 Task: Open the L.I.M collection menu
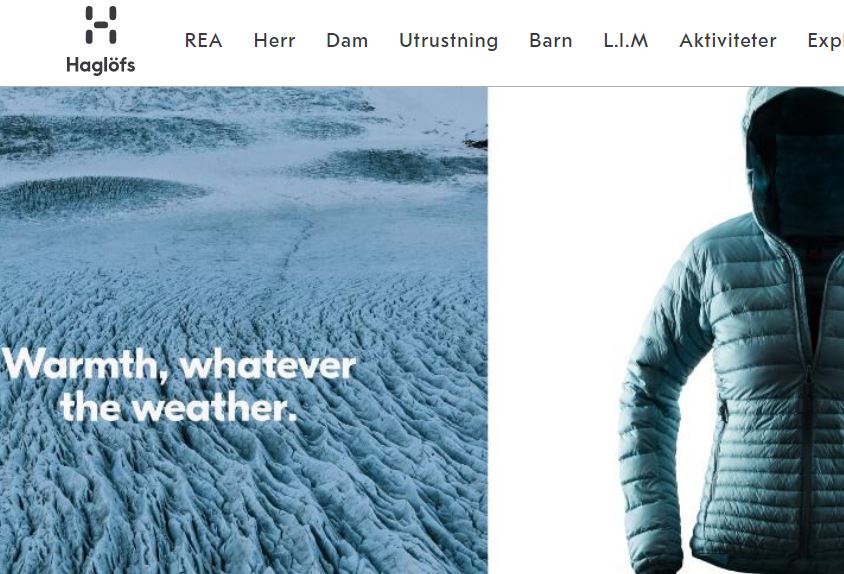click(x=625, y=40)
